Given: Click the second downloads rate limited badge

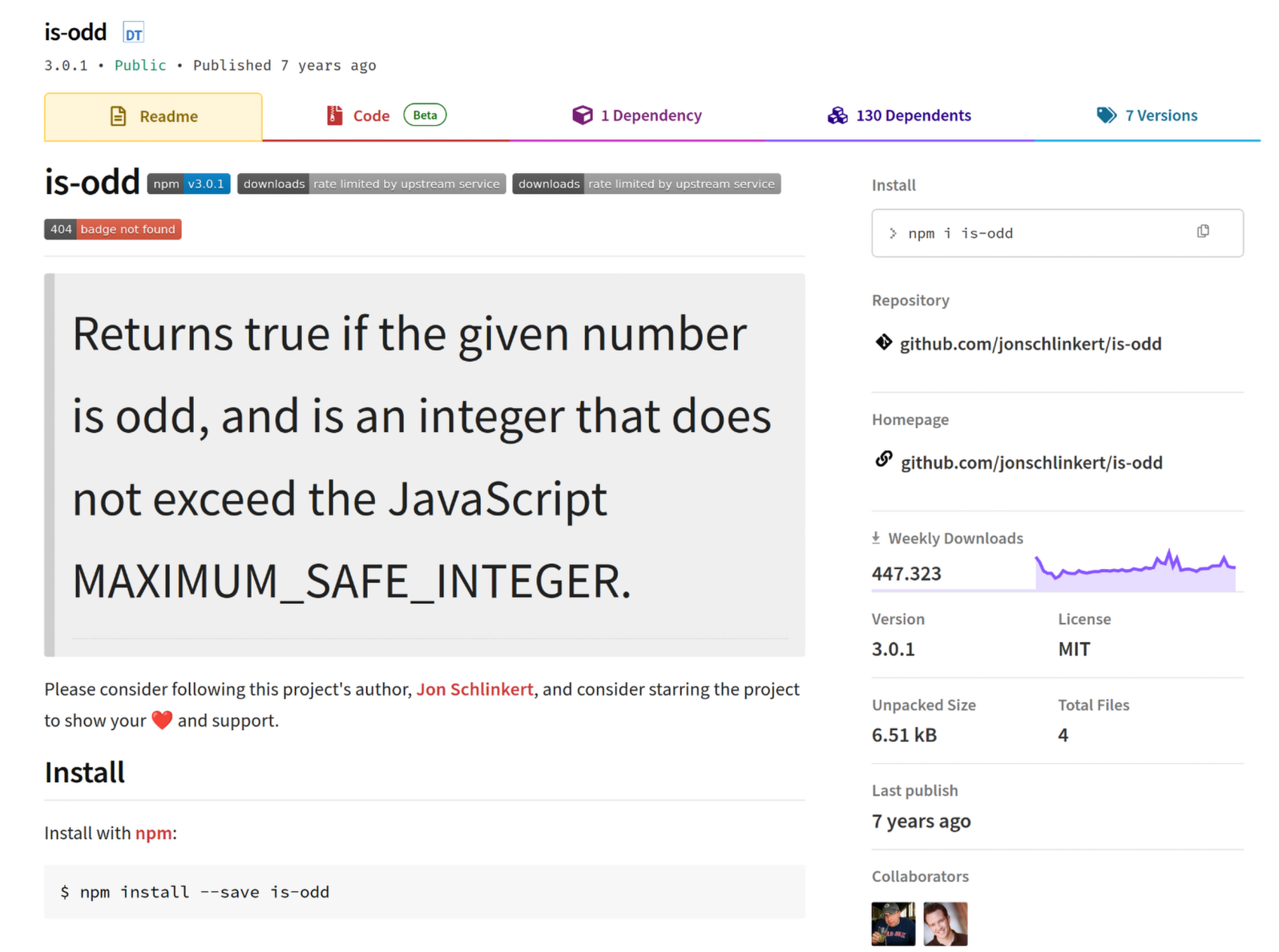Looking at the screenshot, I should tap(646, 184).
